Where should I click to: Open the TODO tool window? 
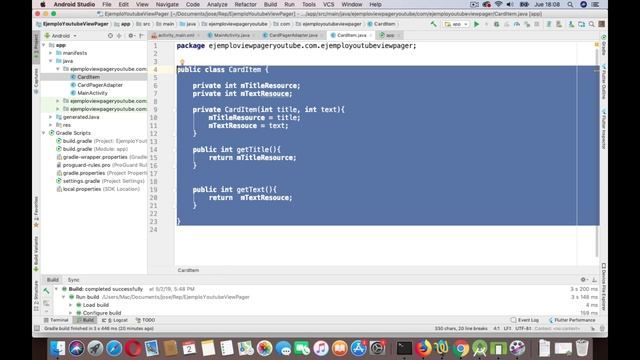pos(145,320)
